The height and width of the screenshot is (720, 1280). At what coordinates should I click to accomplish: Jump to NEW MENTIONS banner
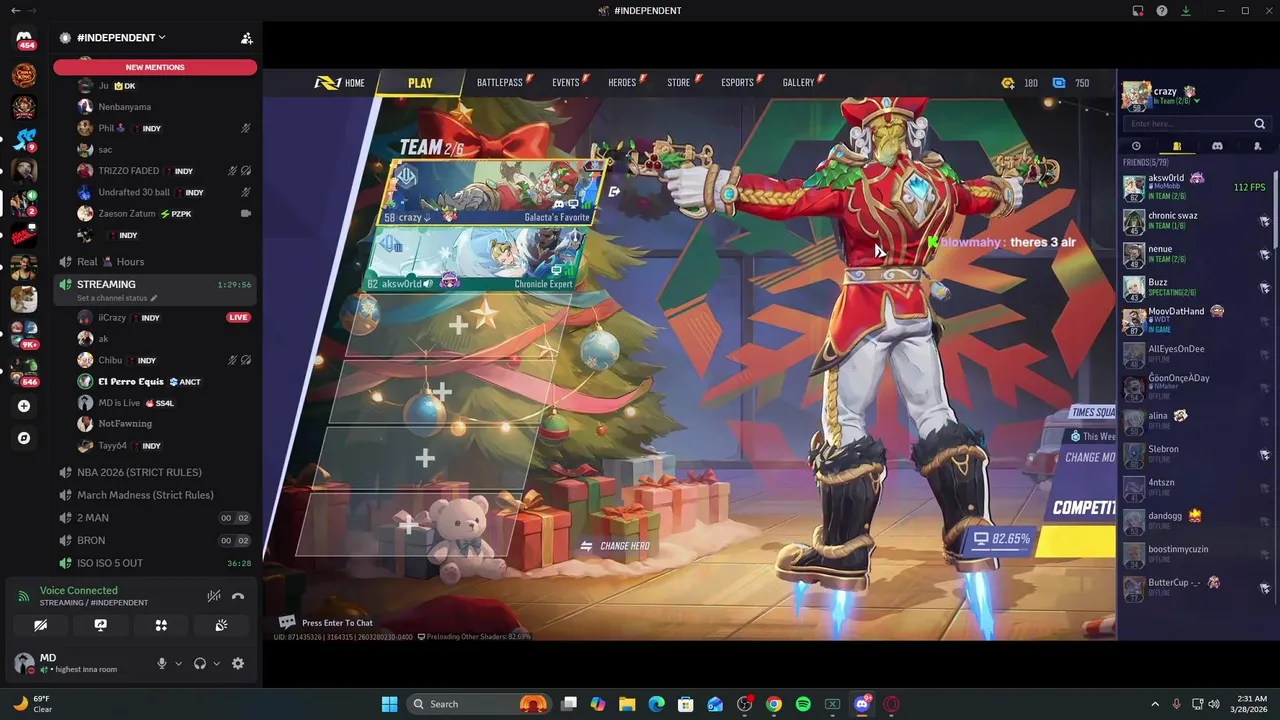point(155,67)
